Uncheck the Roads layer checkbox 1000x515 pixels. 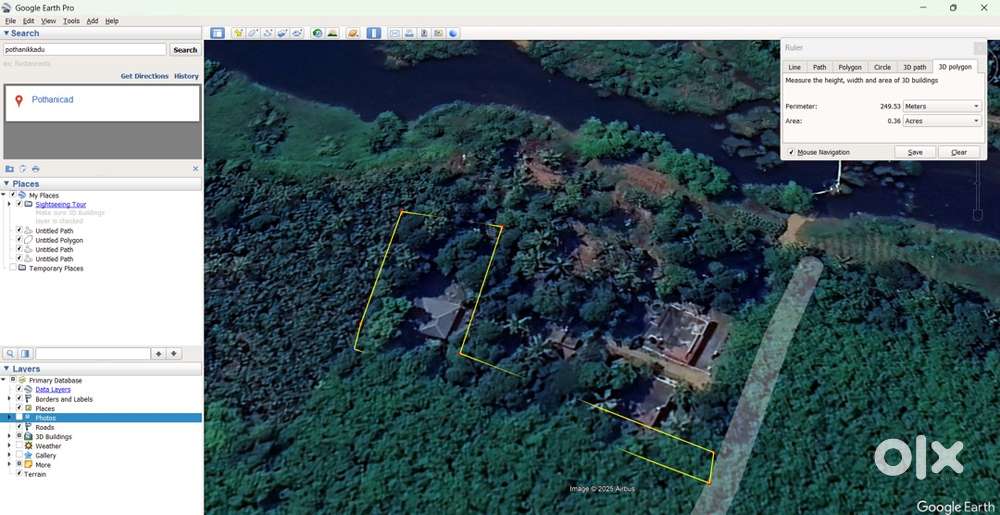click(19, 427)
